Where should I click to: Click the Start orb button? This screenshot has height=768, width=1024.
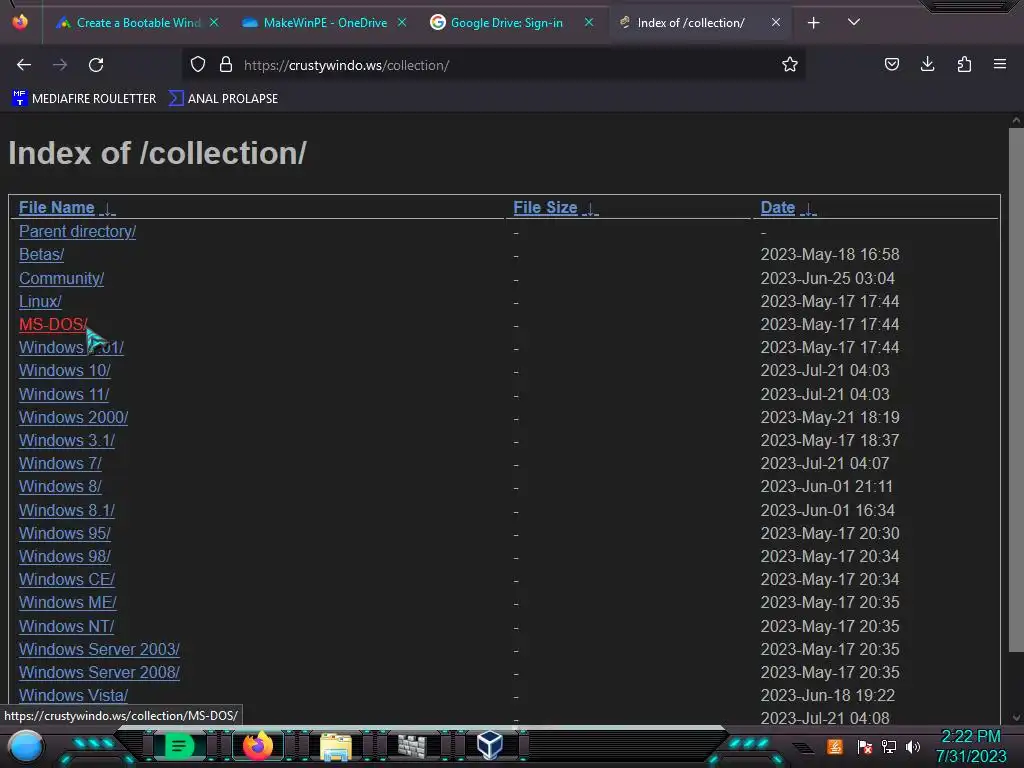(x=26, y=747)
